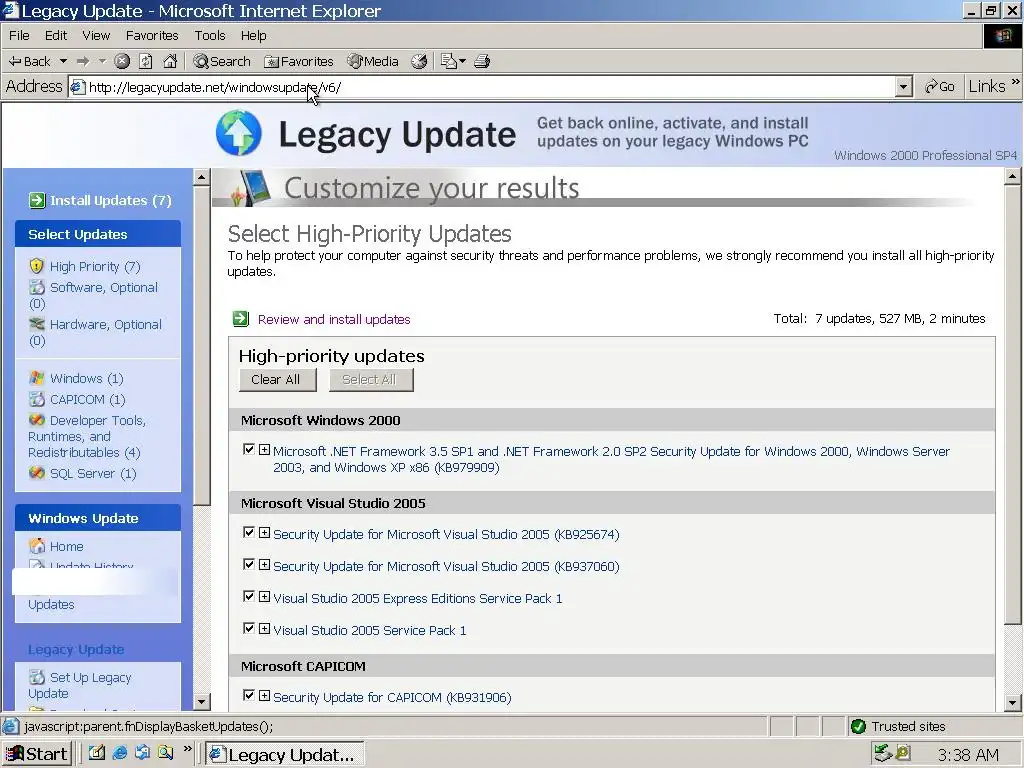This screenshot has width=1024, height=768.
Task: Click the Review and install updates link
Action: tap(334, 319)
